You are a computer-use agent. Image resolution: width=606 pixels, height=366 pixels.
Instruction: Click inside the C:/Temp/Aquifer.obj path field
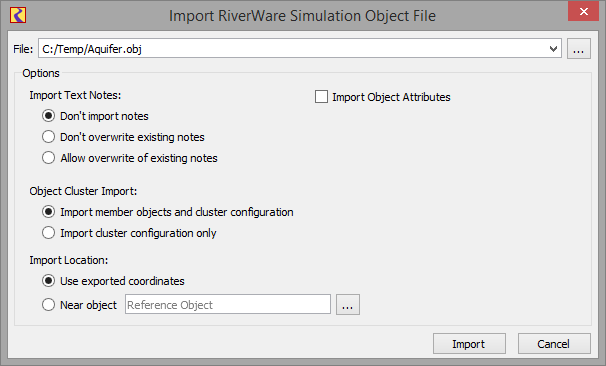coord(292,49)
